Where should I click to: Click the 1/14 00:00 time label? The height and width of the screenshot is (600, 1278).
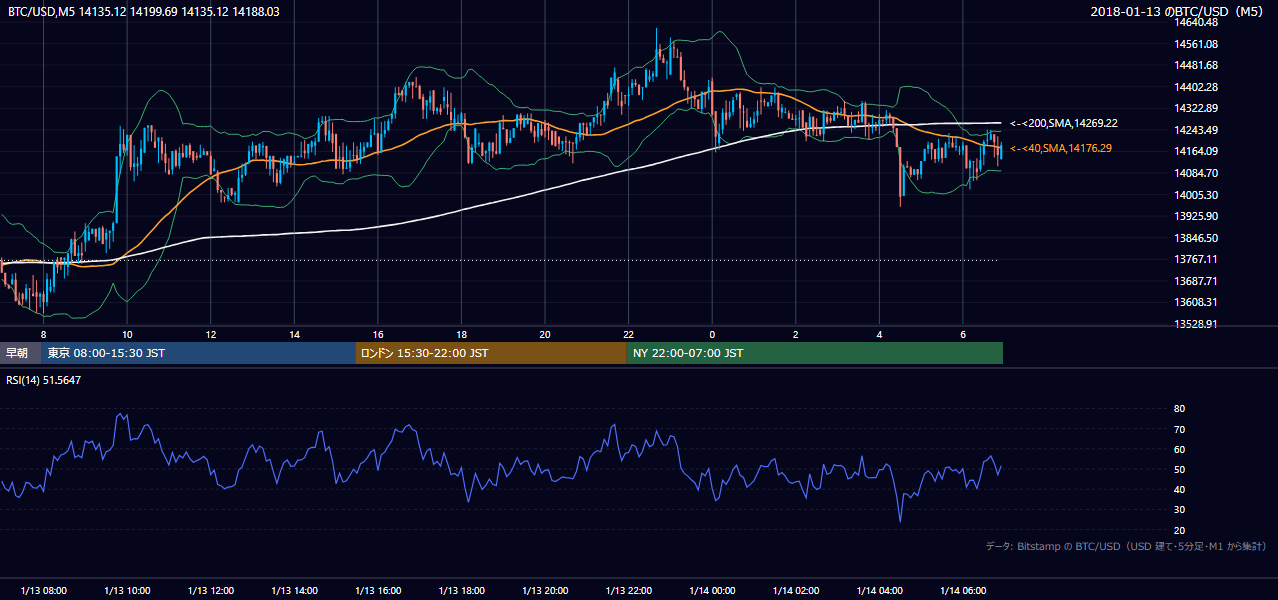[x=711, y=590]
